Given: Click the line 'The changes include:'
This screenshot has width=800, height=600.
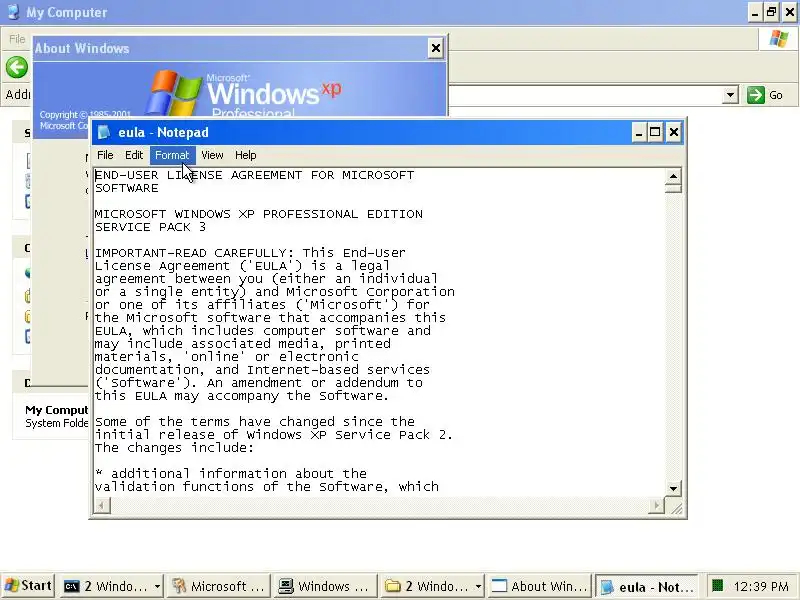Looking at the screenshot, I should tap(174, 448).
